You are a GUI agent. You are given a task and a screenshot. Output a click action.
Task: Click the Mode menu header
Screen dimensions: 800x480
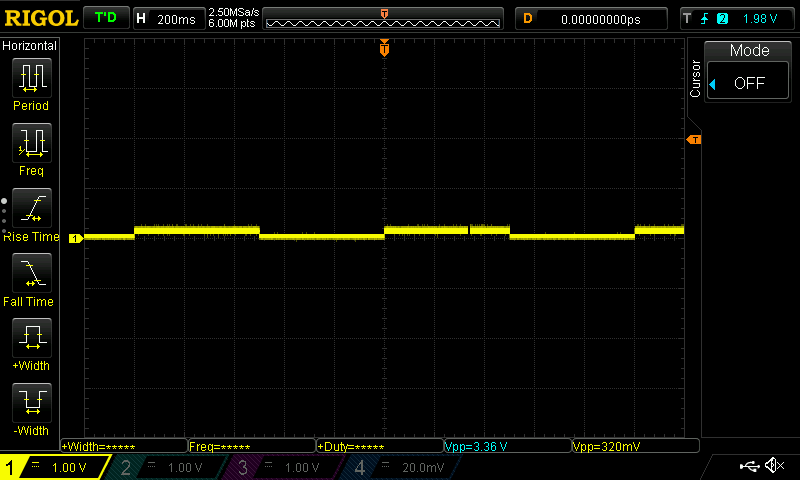(x=749, y=50)
